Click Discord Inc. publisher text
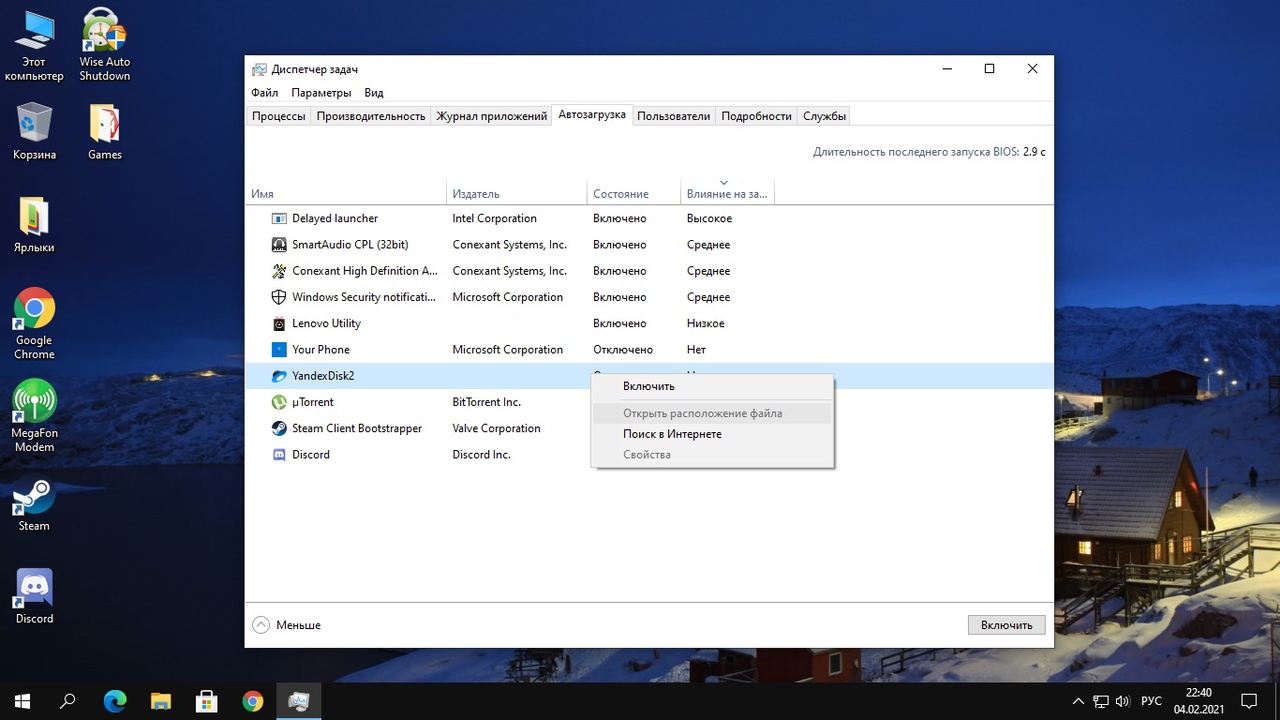Viewport: 1280px width, 720px height. [481, 454]
